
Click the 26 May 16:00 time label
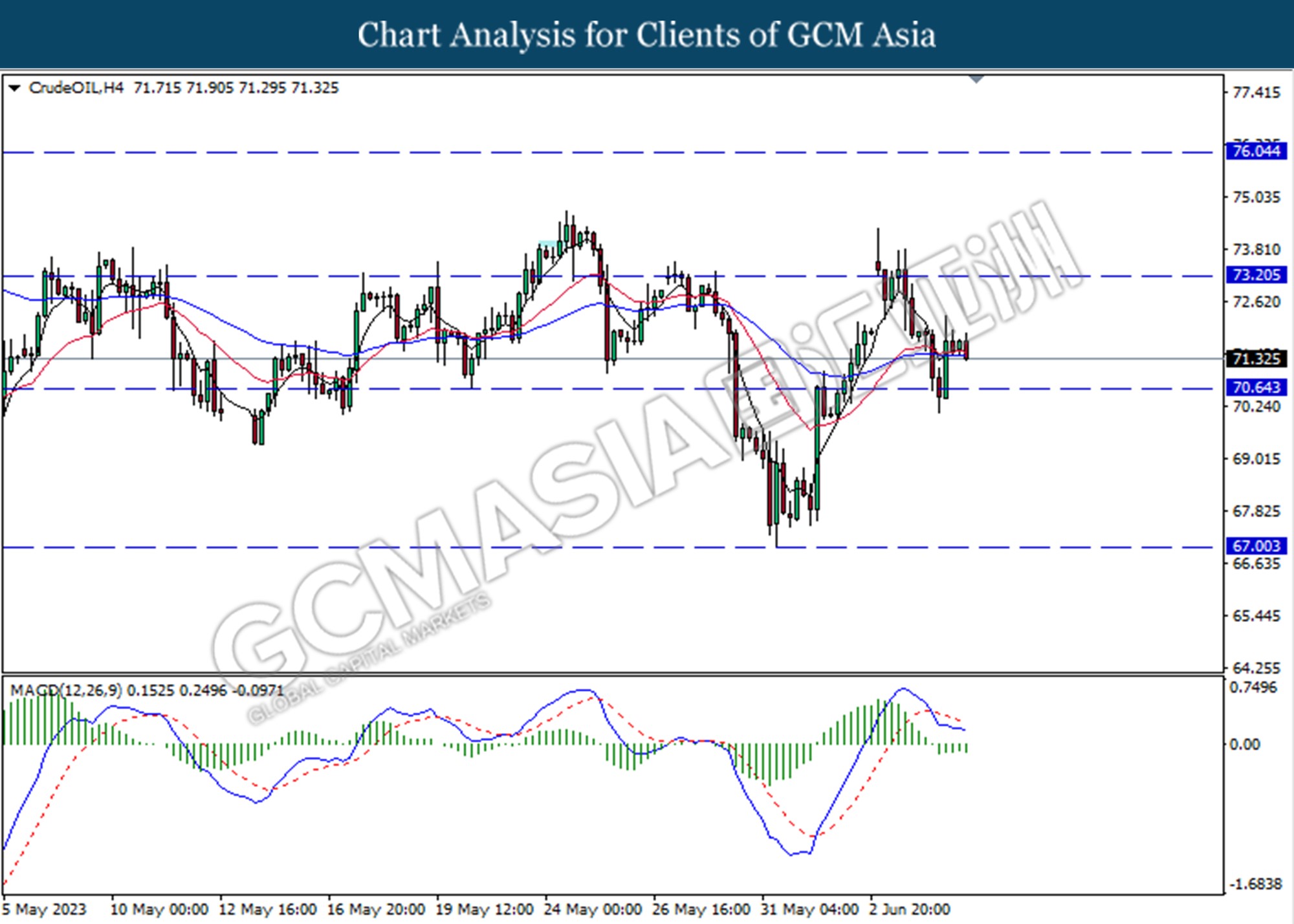(x=701, y=909)
